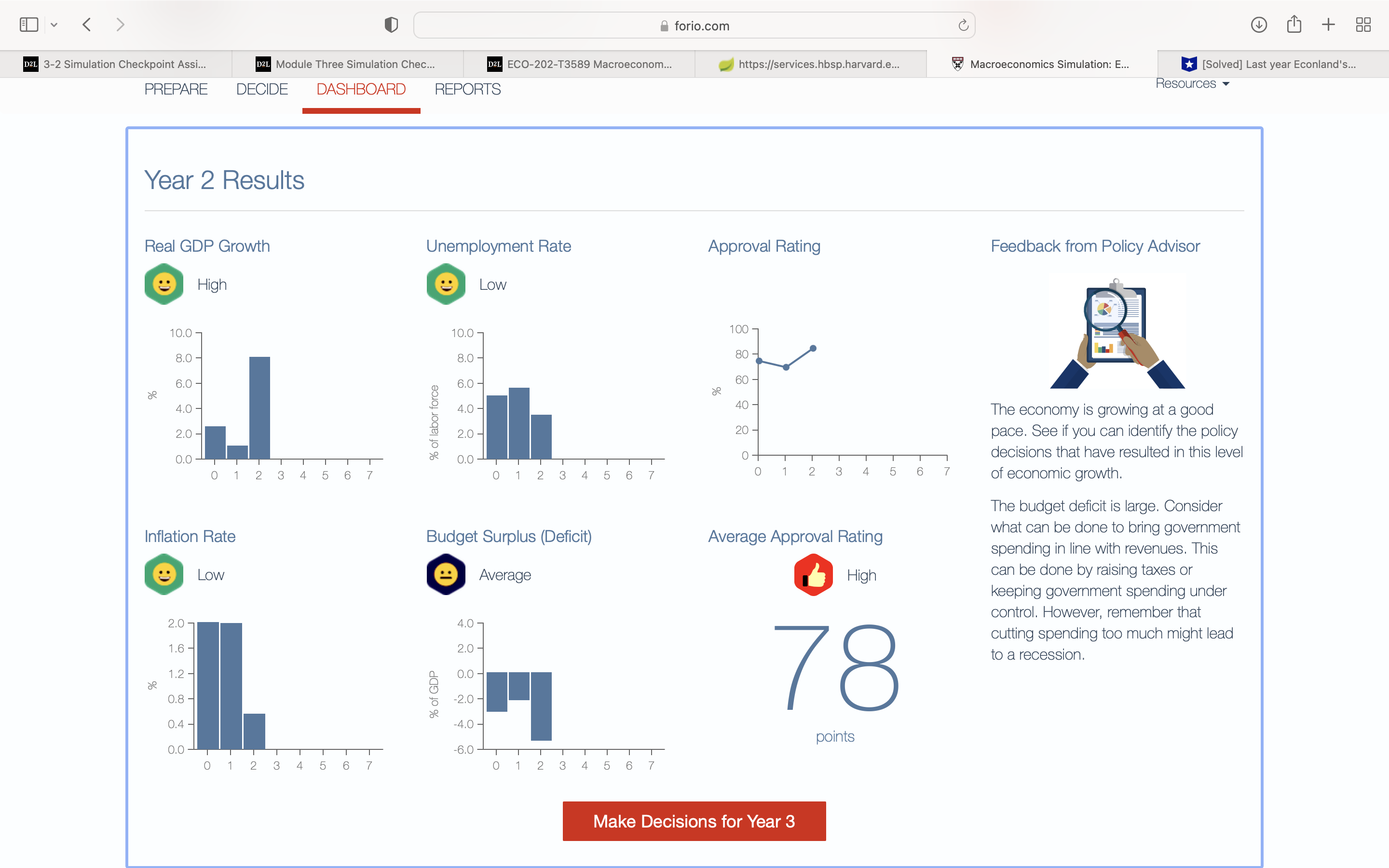The image size is (1389, 868).
Task: Click the privacy shield icon
Action: coord(391,25)
